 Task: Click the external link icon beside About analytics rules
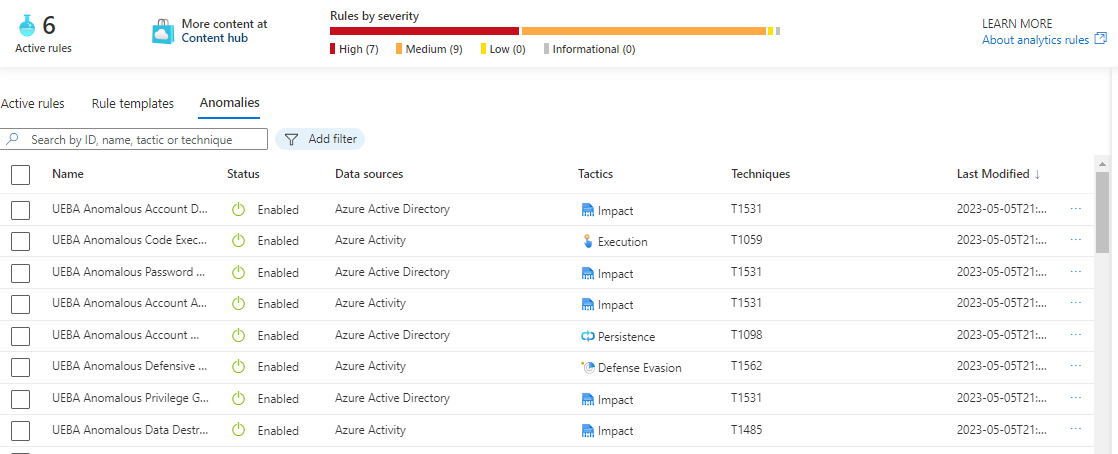1101,39
